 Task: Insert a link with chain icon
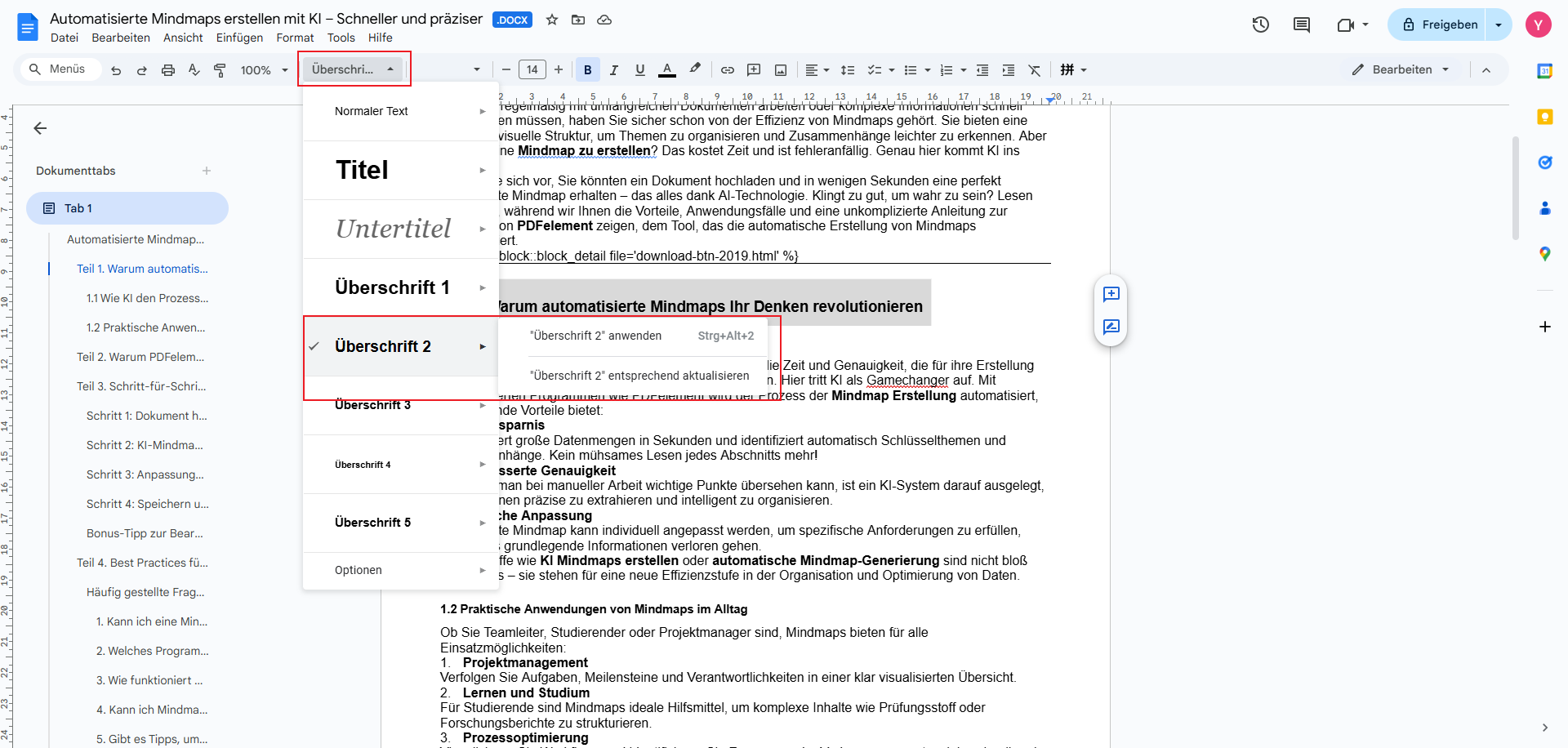(x=728, y=70)
